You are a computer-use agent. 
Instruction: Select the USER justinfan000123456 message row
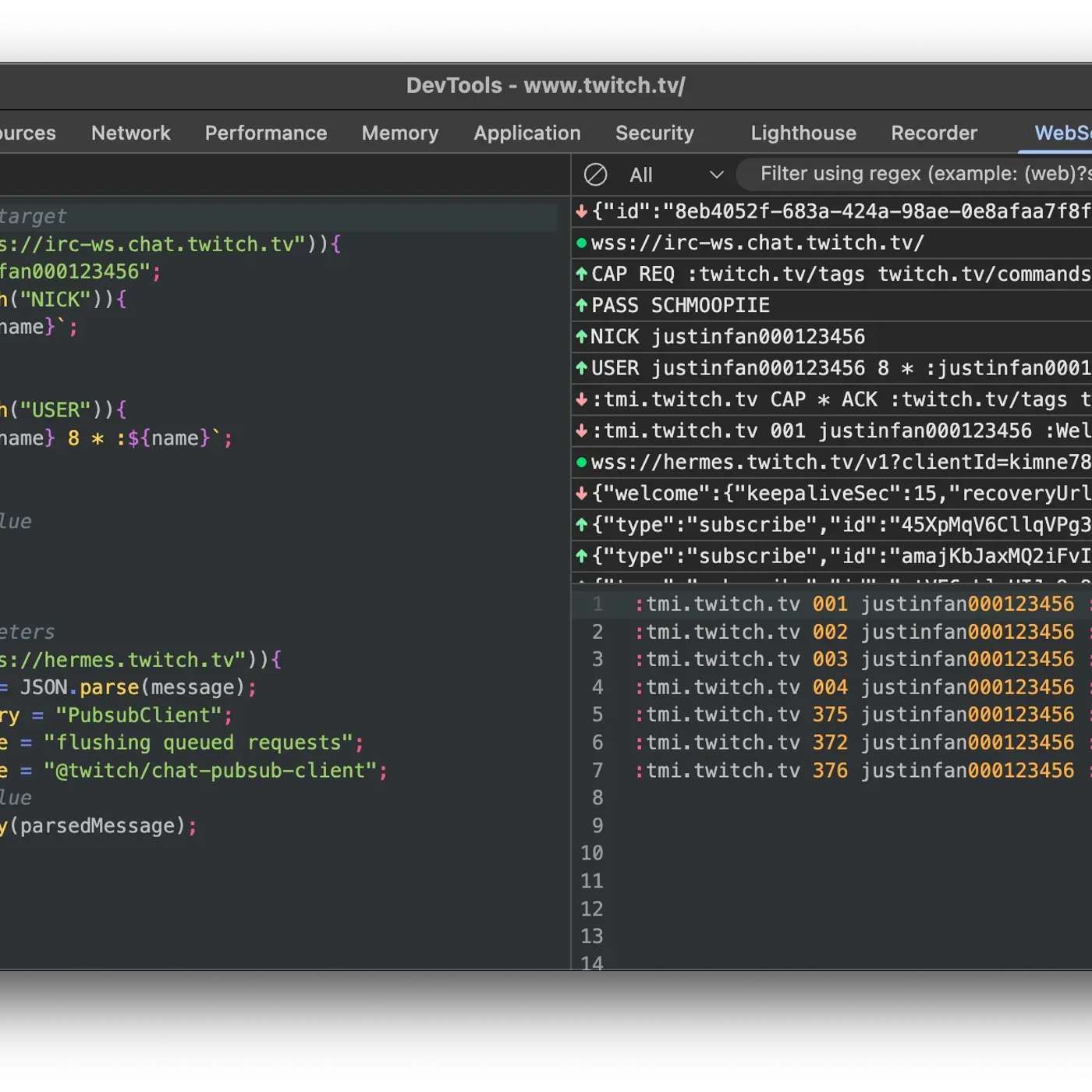click(x=831, y=368)
